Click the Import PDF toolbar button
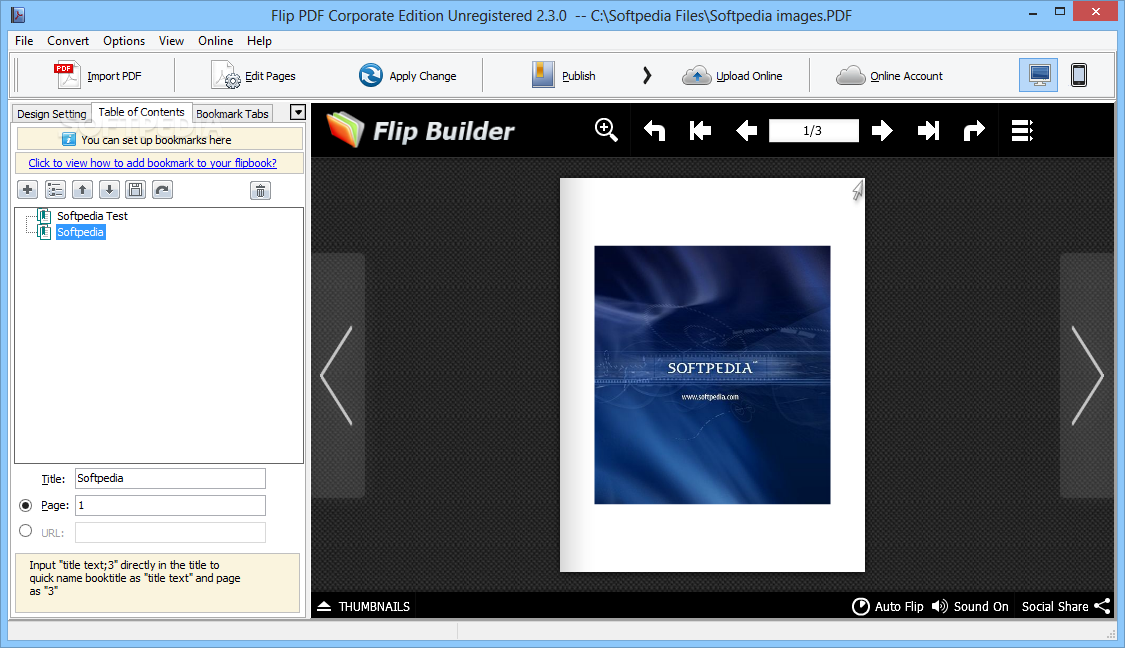Image resolution: width=1125 pixels, height=648 pixels. [x=98, y=75]
